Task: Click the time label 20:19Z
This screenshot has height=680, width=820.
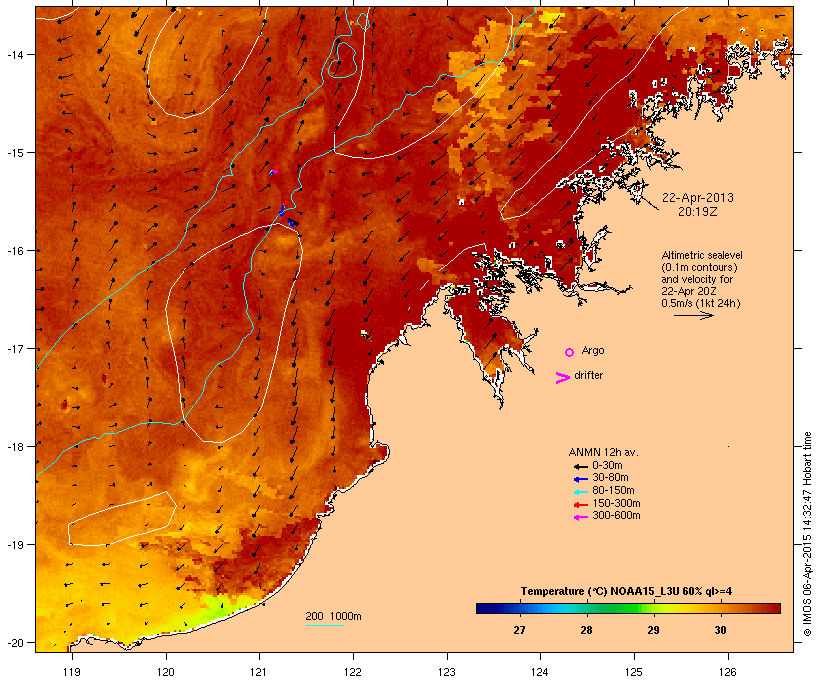Action: coord(698,212)
